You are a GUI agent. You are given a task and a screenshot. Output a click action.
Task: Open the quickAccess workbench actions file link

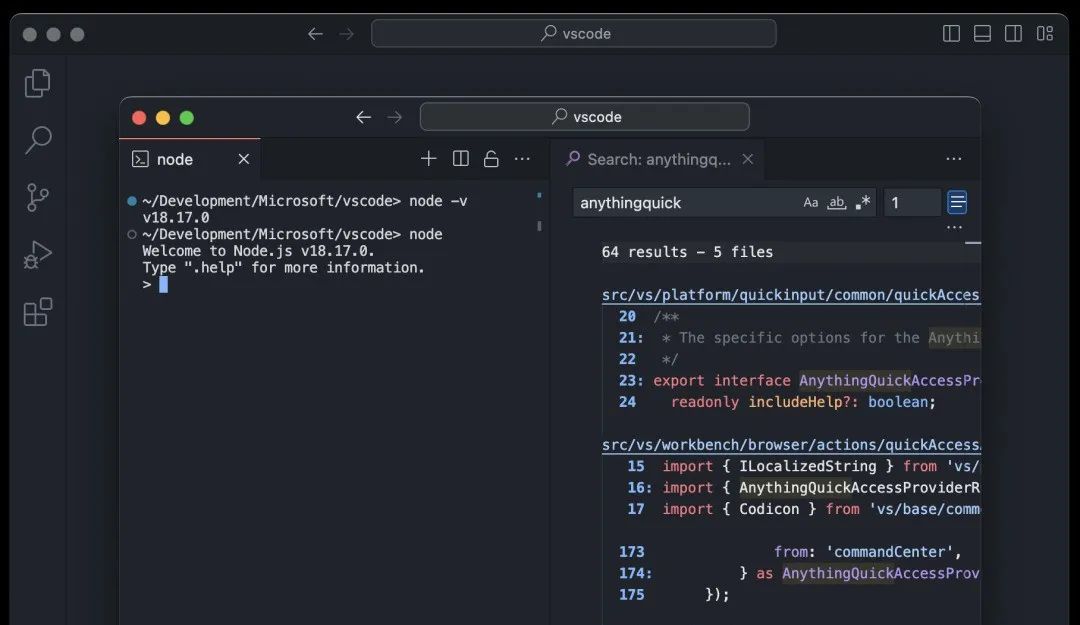790,444
